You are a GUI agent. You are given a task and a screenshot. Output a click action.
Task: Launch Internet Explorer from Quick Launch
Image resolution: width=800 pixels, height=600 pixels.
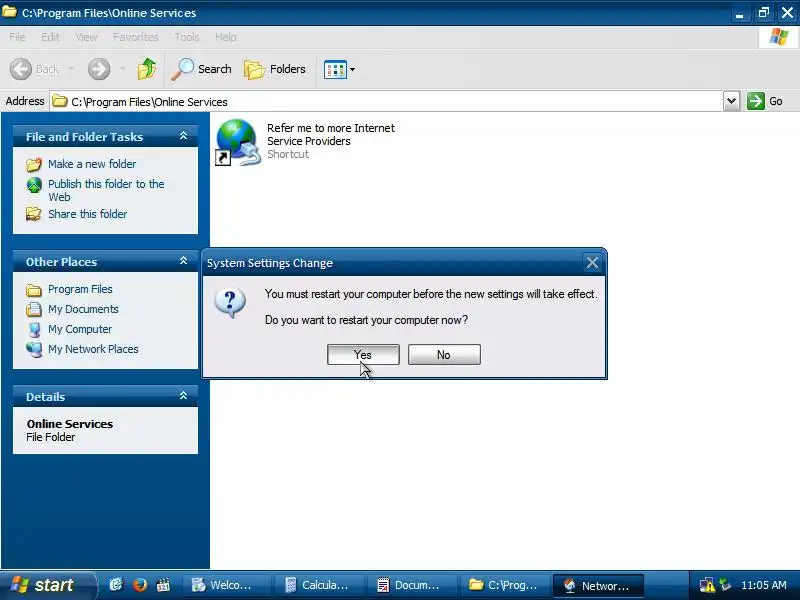(116, 585)
